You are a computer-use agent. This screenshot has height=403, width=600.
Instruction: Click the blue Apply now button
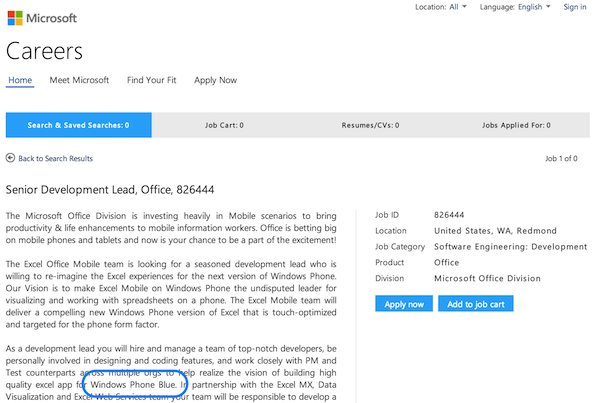pos(404,304)
